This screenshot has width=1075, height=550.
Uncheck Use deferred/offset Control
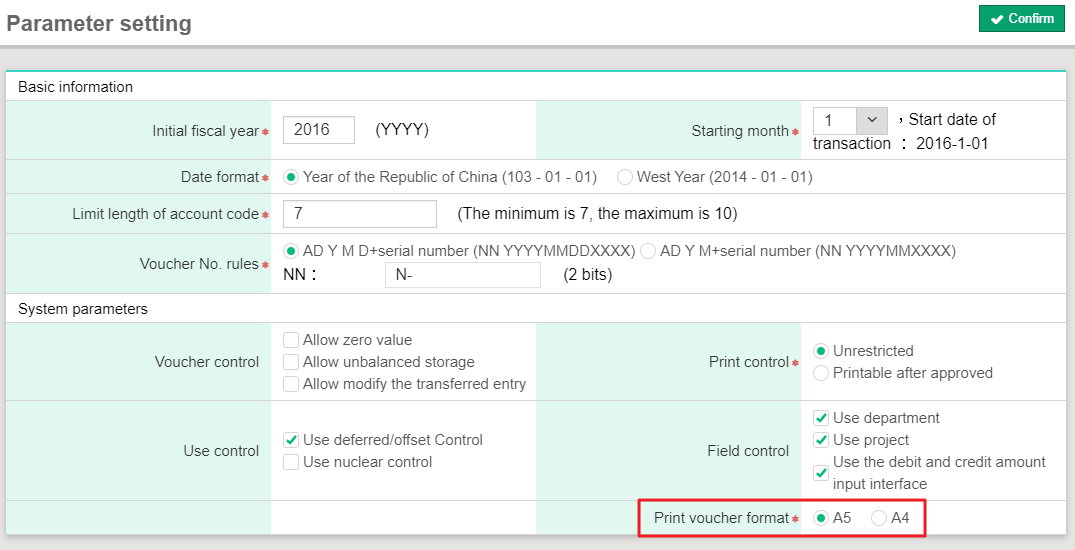point(291,440)
